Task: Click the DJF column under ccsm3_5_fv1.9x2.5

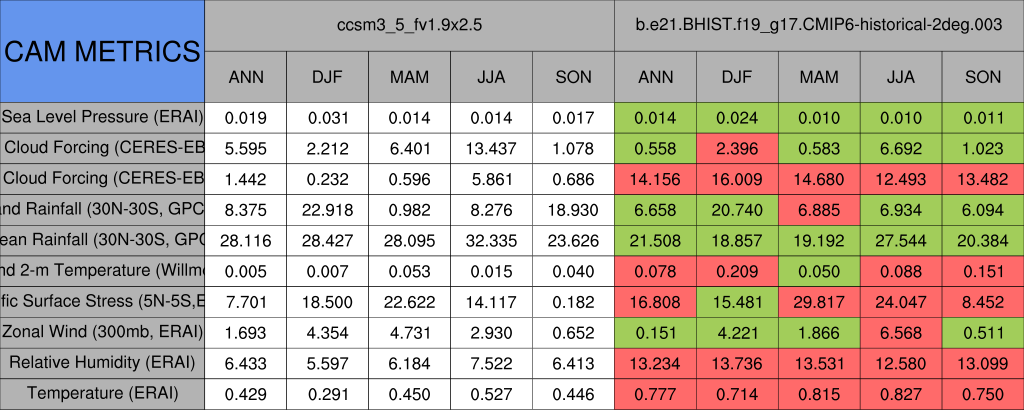Action: (x=327, y=76)
